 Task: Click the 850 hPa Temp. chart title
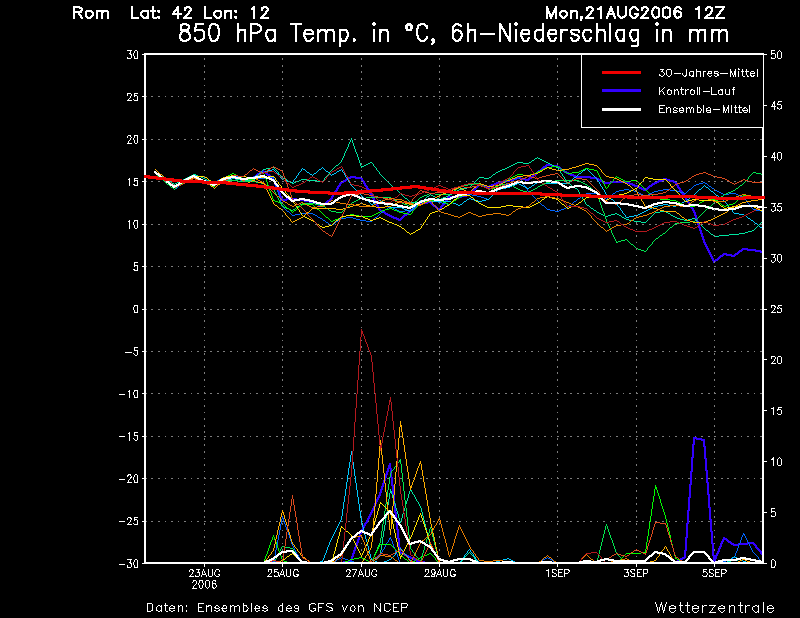click(453, 34)
